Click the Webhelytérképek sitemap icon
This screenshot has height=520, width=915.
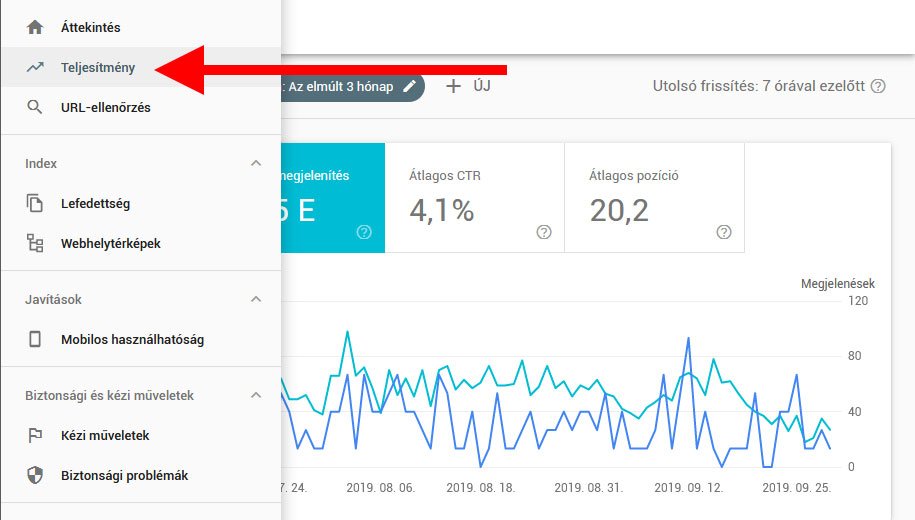[x=35, y=244]
